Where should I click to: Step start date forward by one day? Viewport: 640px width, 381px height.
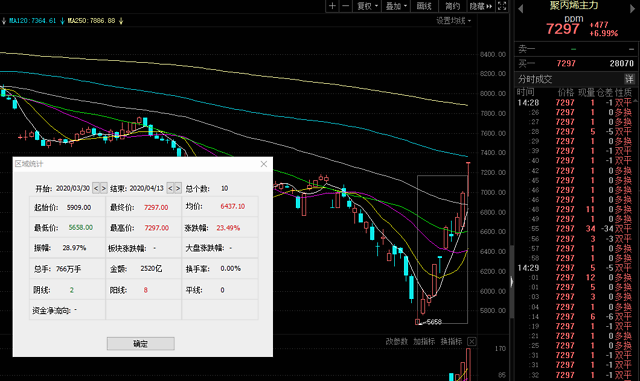[104, 188]
